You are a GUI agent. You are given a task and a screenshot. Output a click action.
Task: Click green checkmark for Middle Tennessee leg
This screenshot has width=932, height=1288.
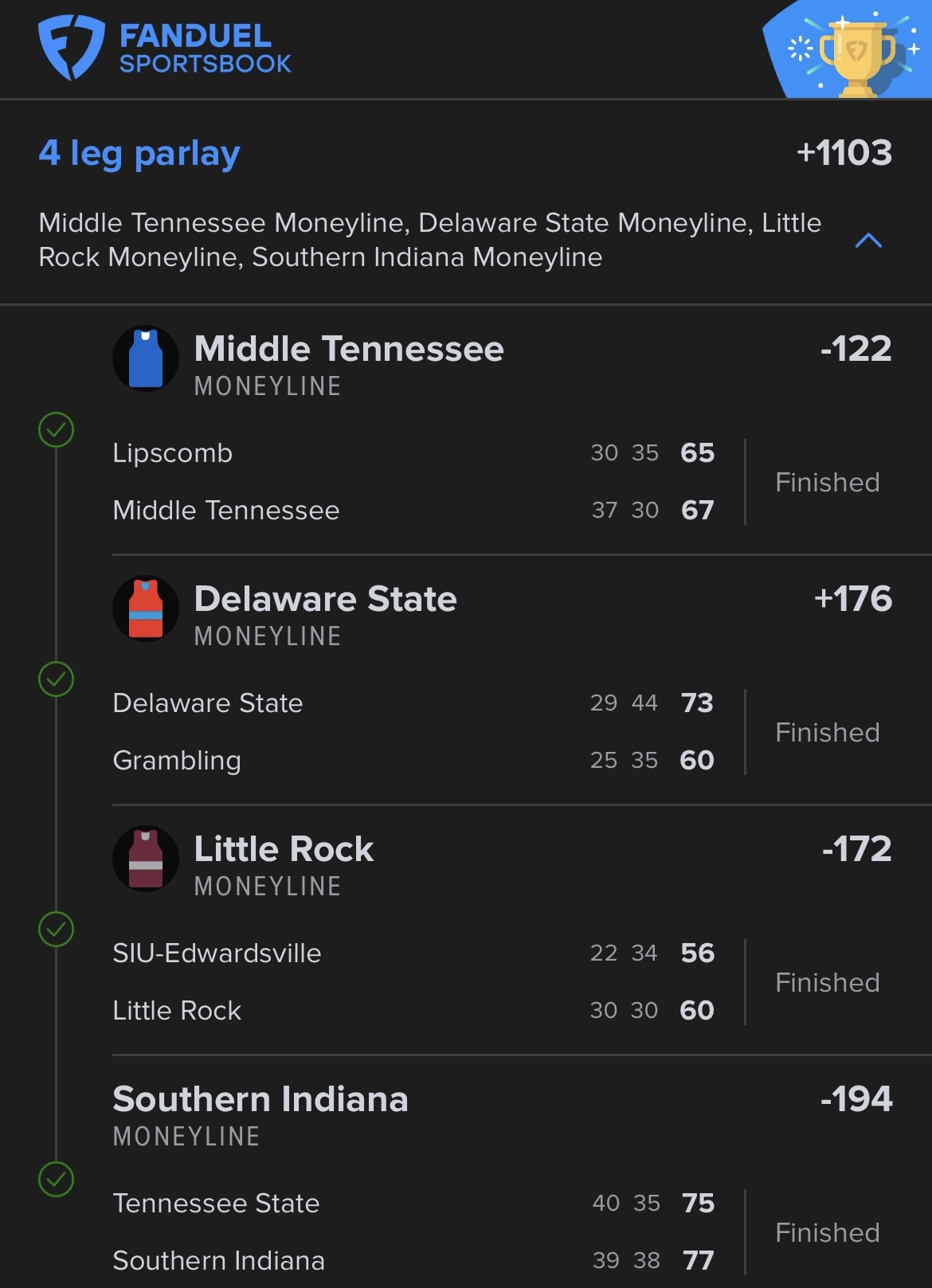click(57, 430)
